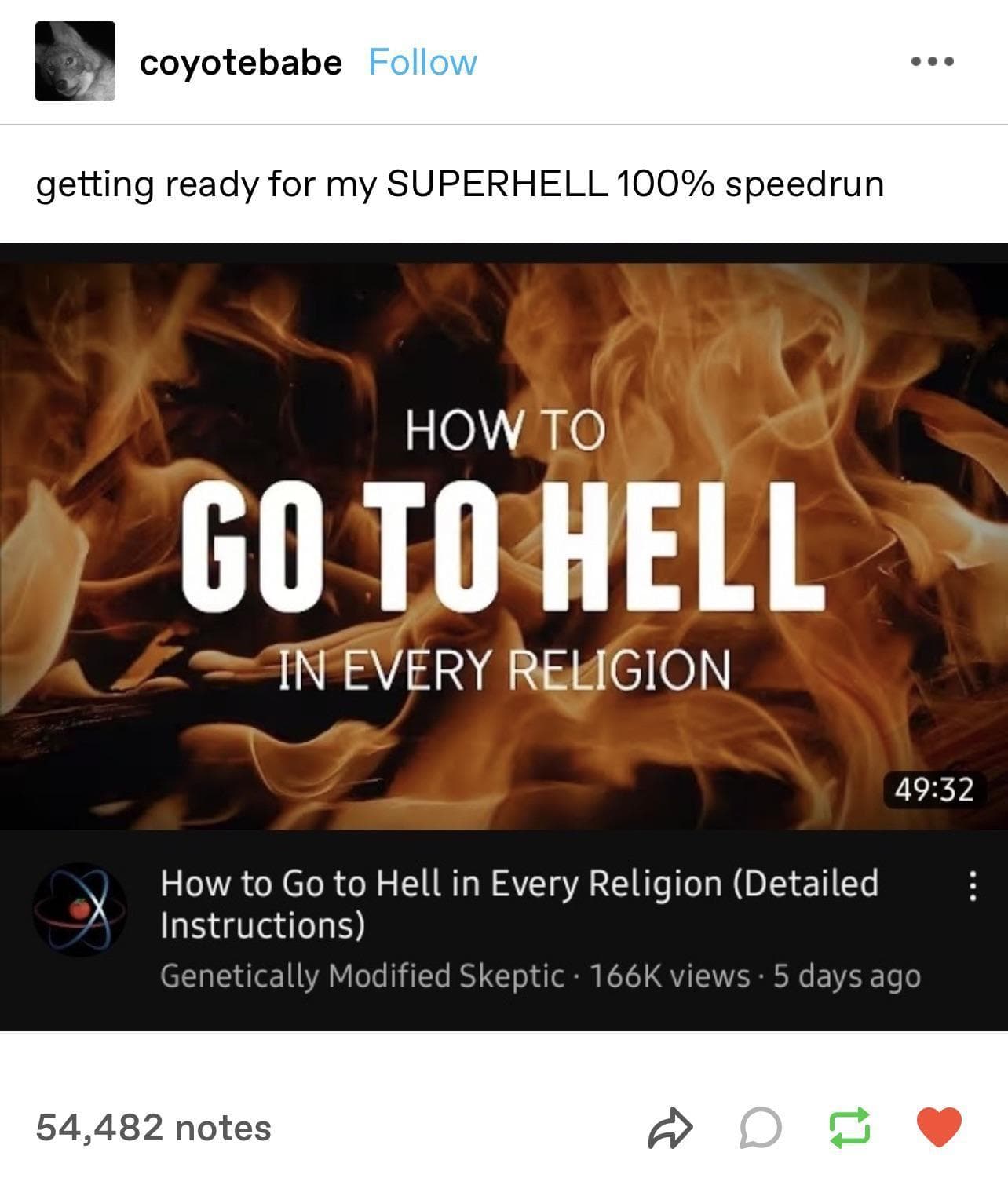This screenshot has width=1008, height=1178.
Task: Open the video title link
Action: tap(519, 904)
